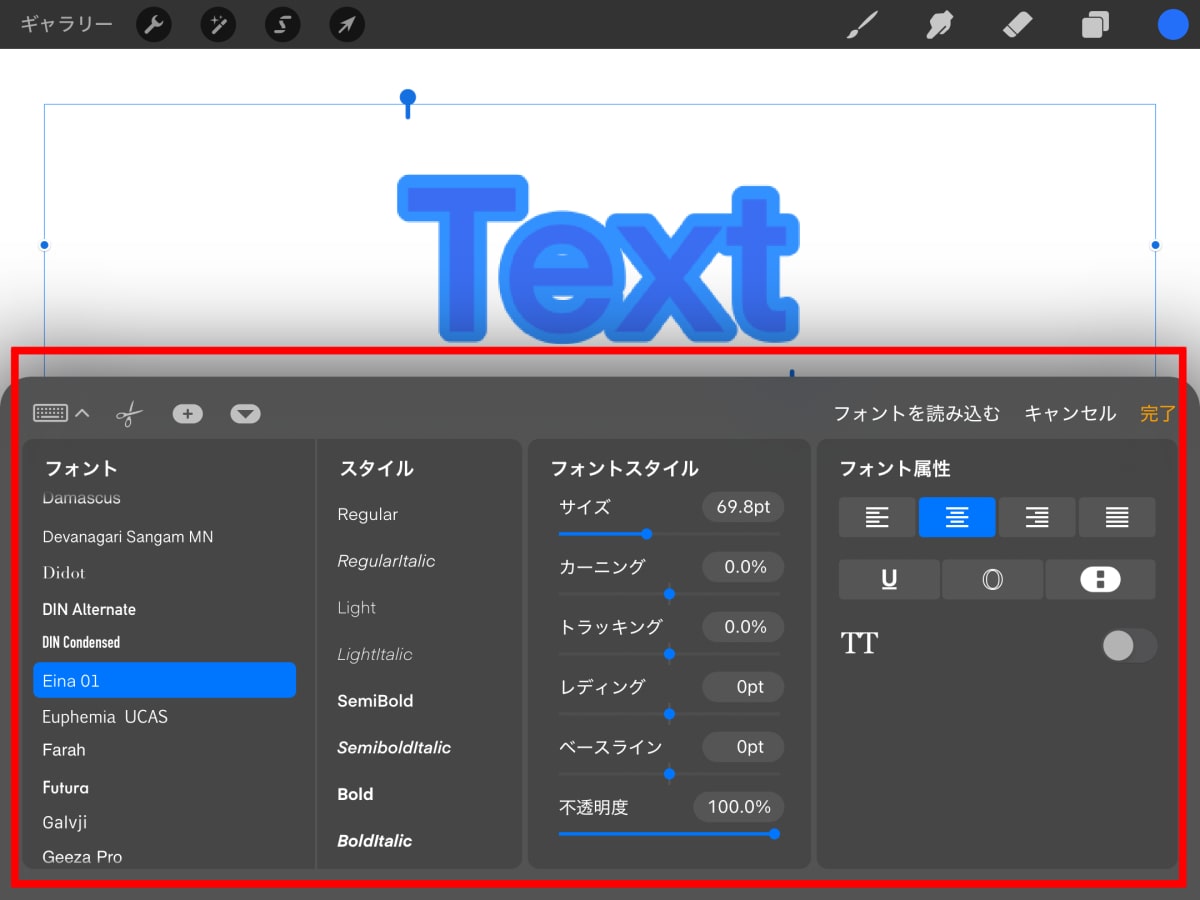Tap the ベースライン 0pt value field

point(743,747)
